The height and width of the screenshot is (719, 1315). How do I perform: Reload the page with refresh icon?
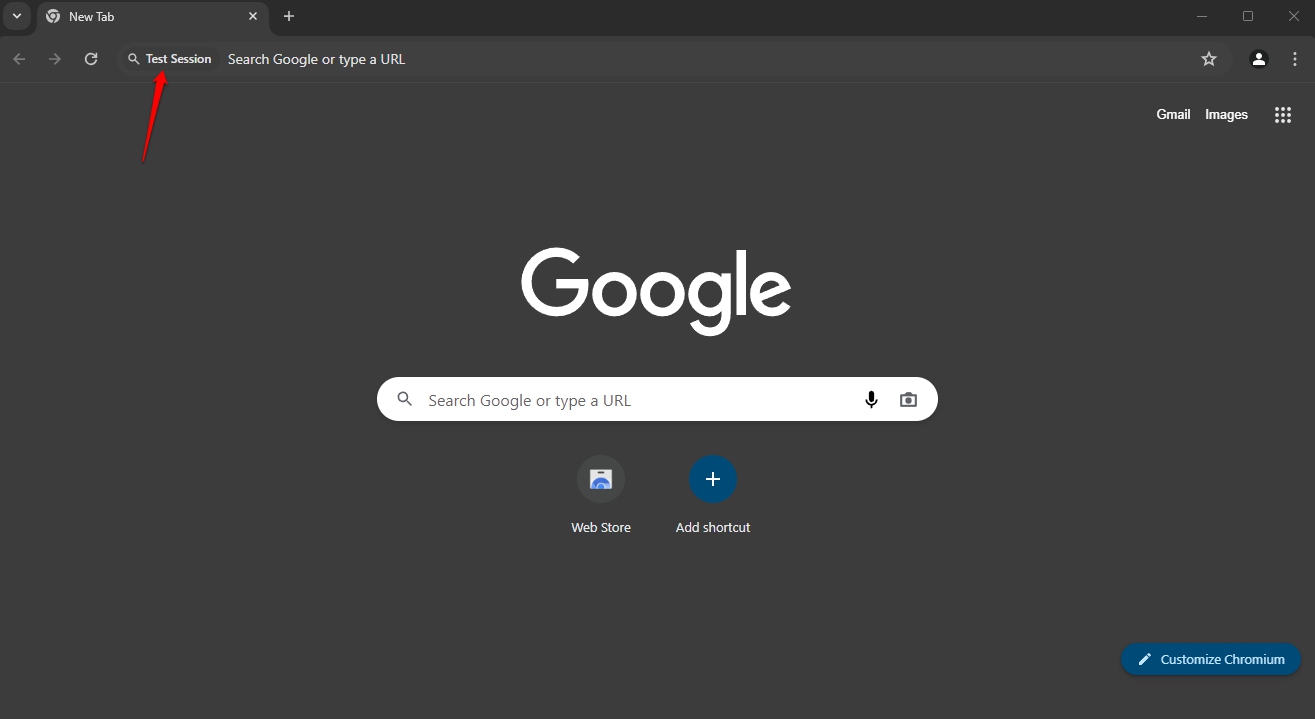point(91,59)
